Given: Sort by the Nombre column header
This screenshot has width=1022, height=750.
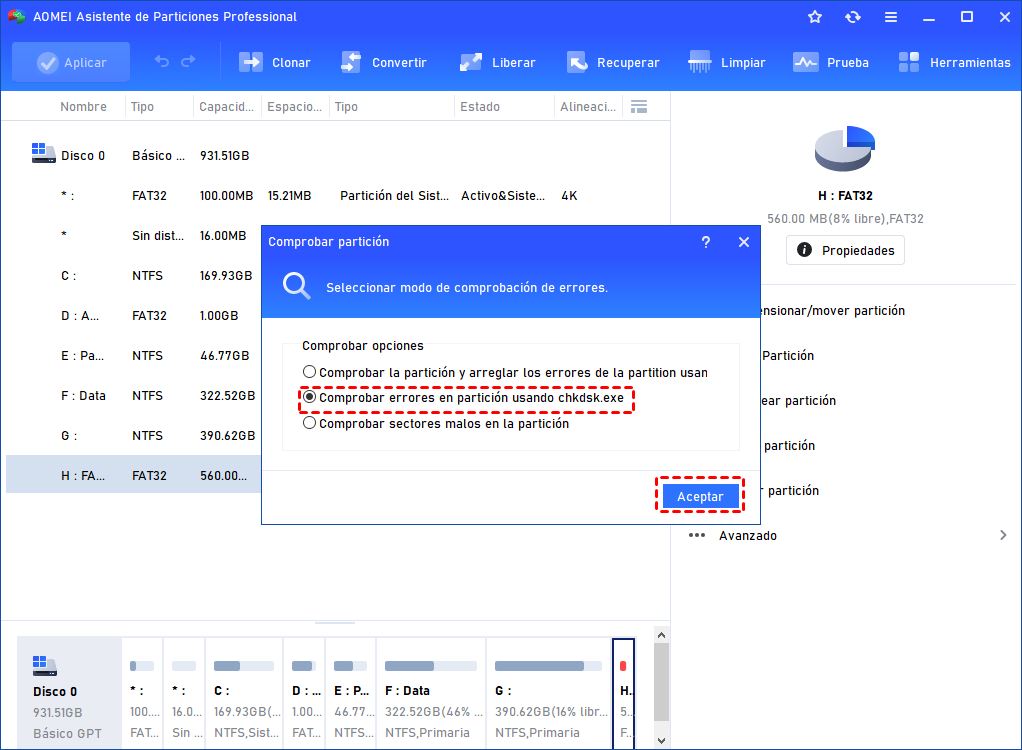Looking at the screenshot, I should pyautogui.click(x=83, y=107).
